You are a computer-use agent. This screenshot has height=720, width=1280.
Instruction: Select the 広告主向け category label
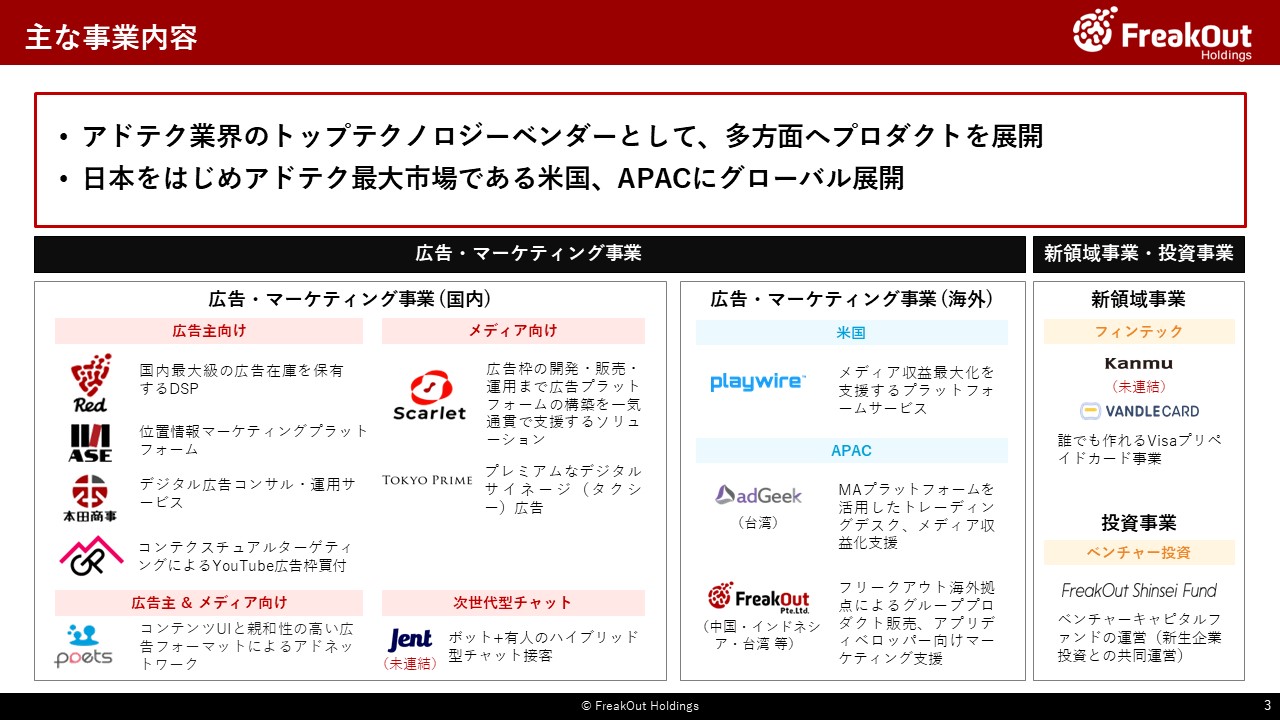click(x=209, y=331)
